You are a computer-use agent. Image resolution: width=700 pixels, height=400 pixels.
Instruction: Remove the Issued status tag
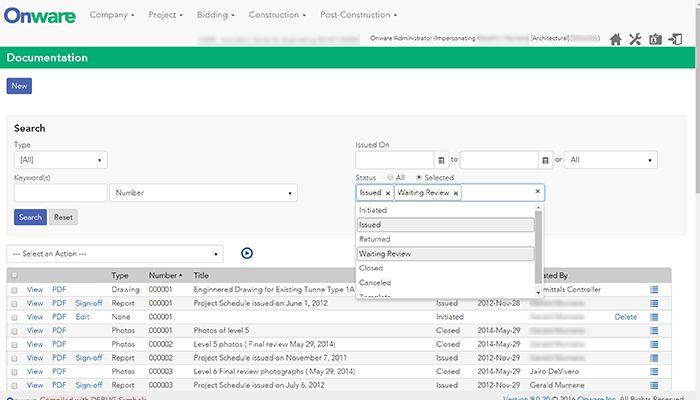pyautogui.click(x=388, y=193)
